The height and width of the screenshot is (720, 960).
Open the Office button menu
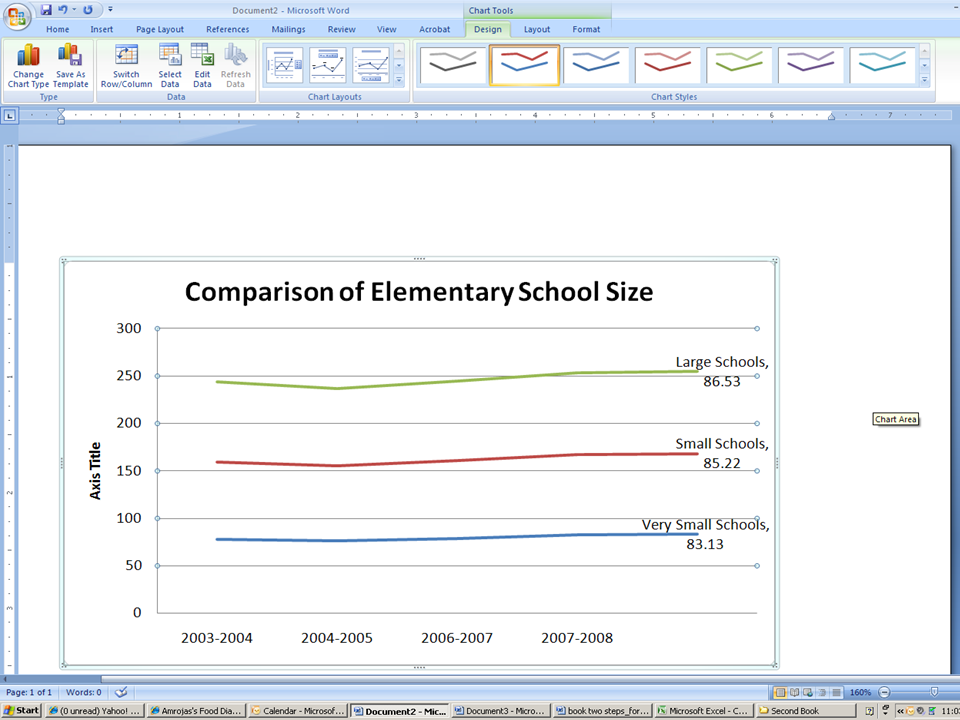coord(17,16)
